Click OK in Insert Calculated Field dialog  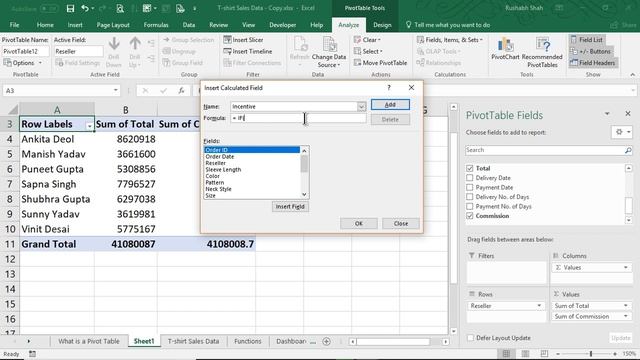point(359,223)
